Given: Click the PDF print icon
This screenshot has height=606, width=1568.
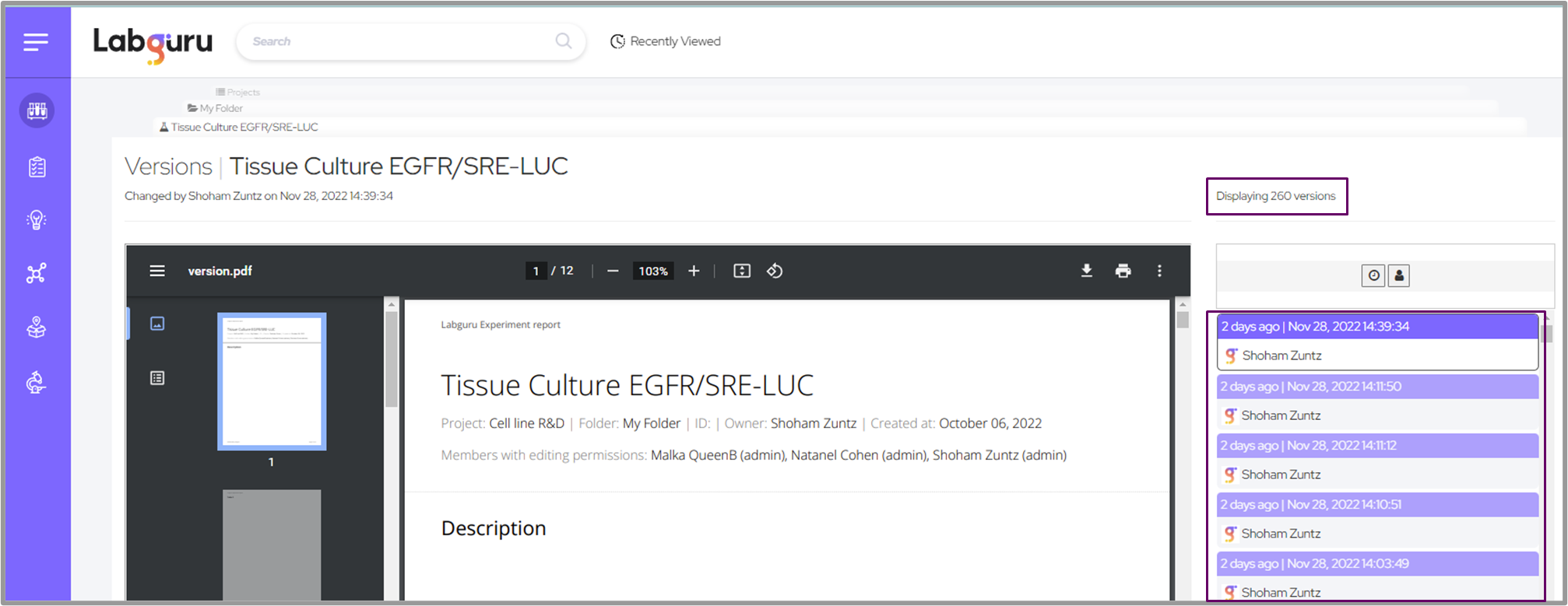Looking at the screenshot, I should coord(1123,271).
